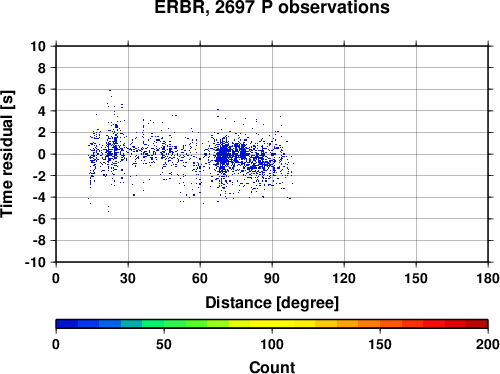Click the y-axis tick label '0'
The image size is (500, 374).
tap(42, 154)
